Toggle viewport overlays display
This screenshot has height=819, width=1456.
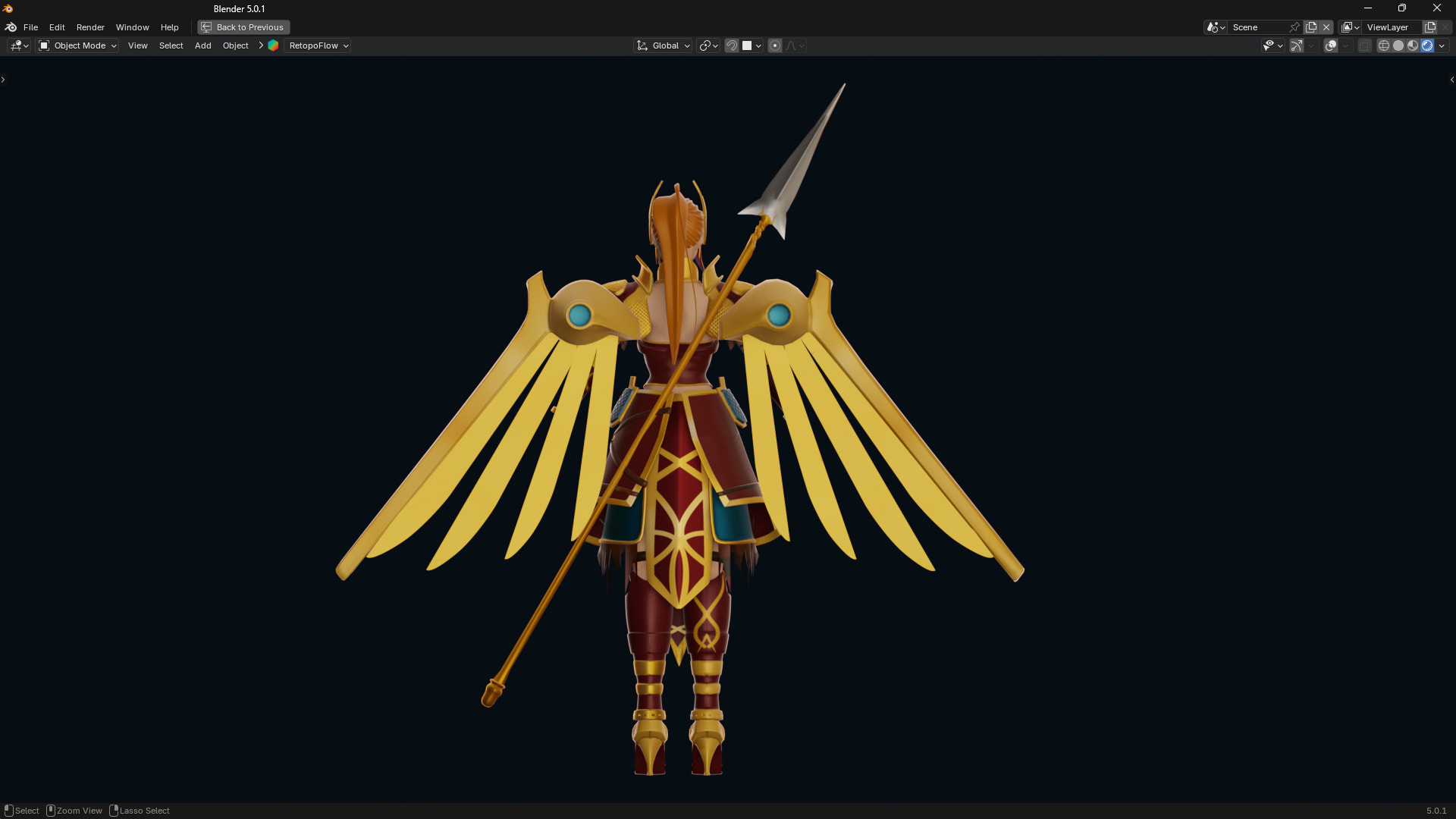(x=1331, y=45)
